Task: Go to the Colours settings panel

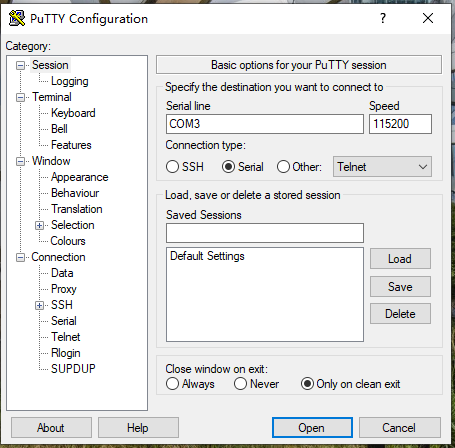Action: (68, 241)
